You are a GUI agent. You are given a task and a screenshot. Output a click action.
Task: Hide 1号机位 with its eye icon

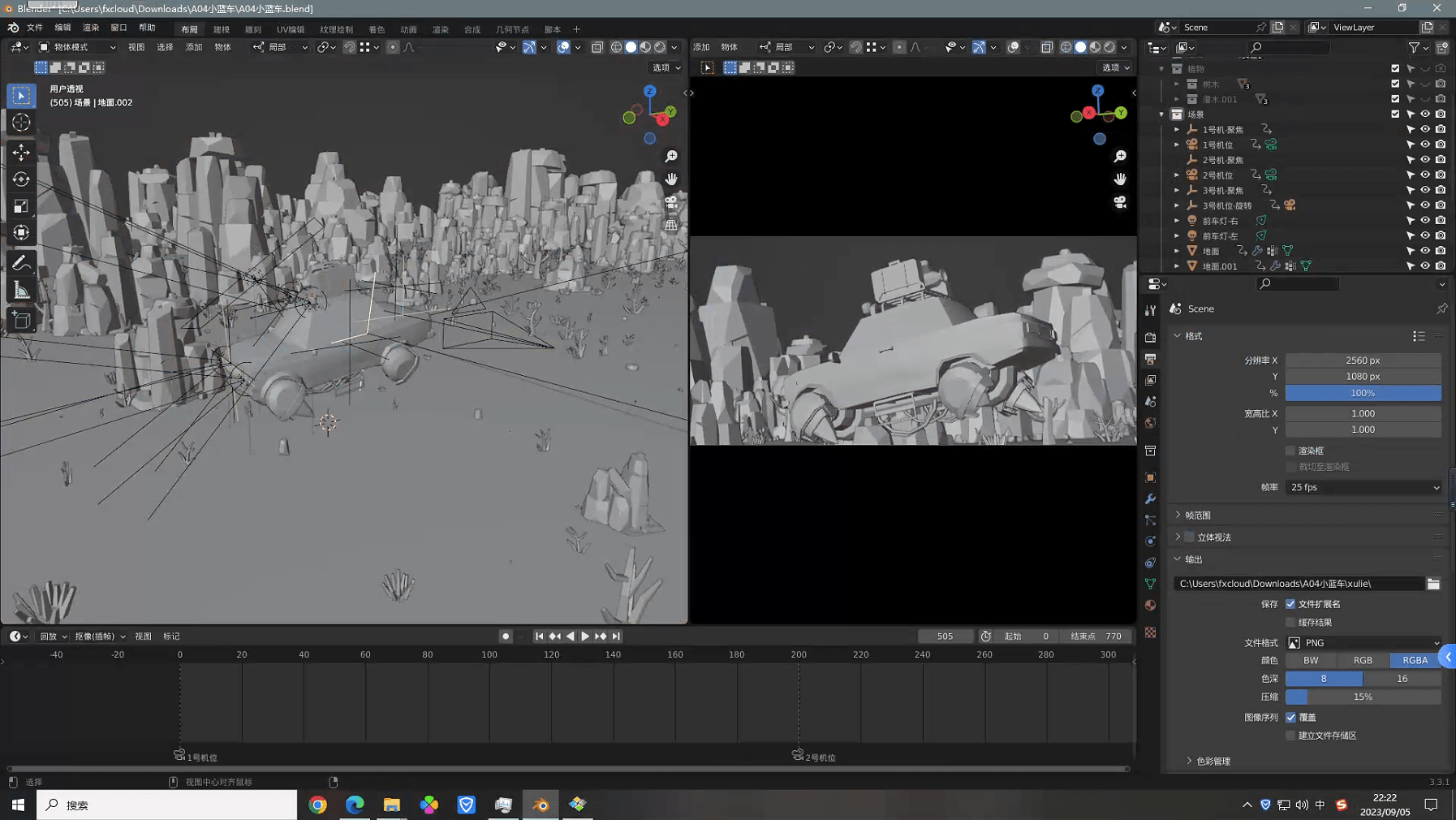point(1424,145)
